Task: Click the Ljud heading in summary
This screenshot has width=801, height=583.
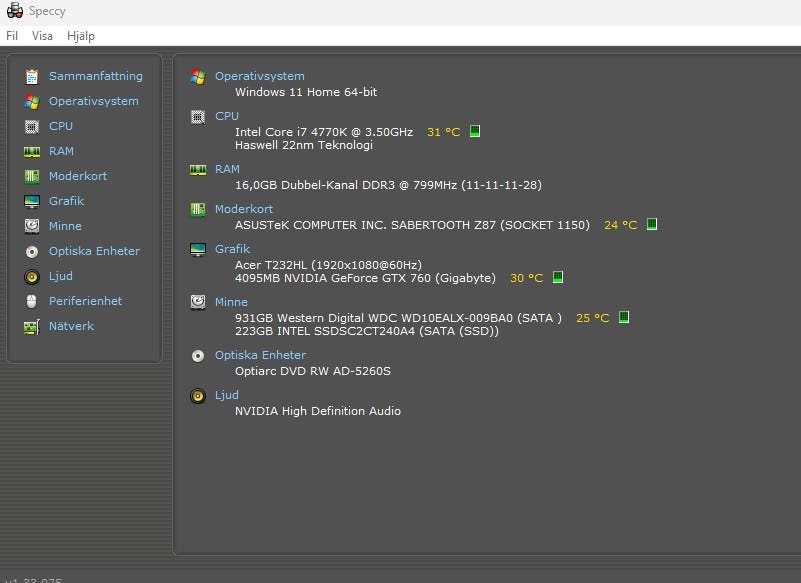Action: (x=226, y=395)
